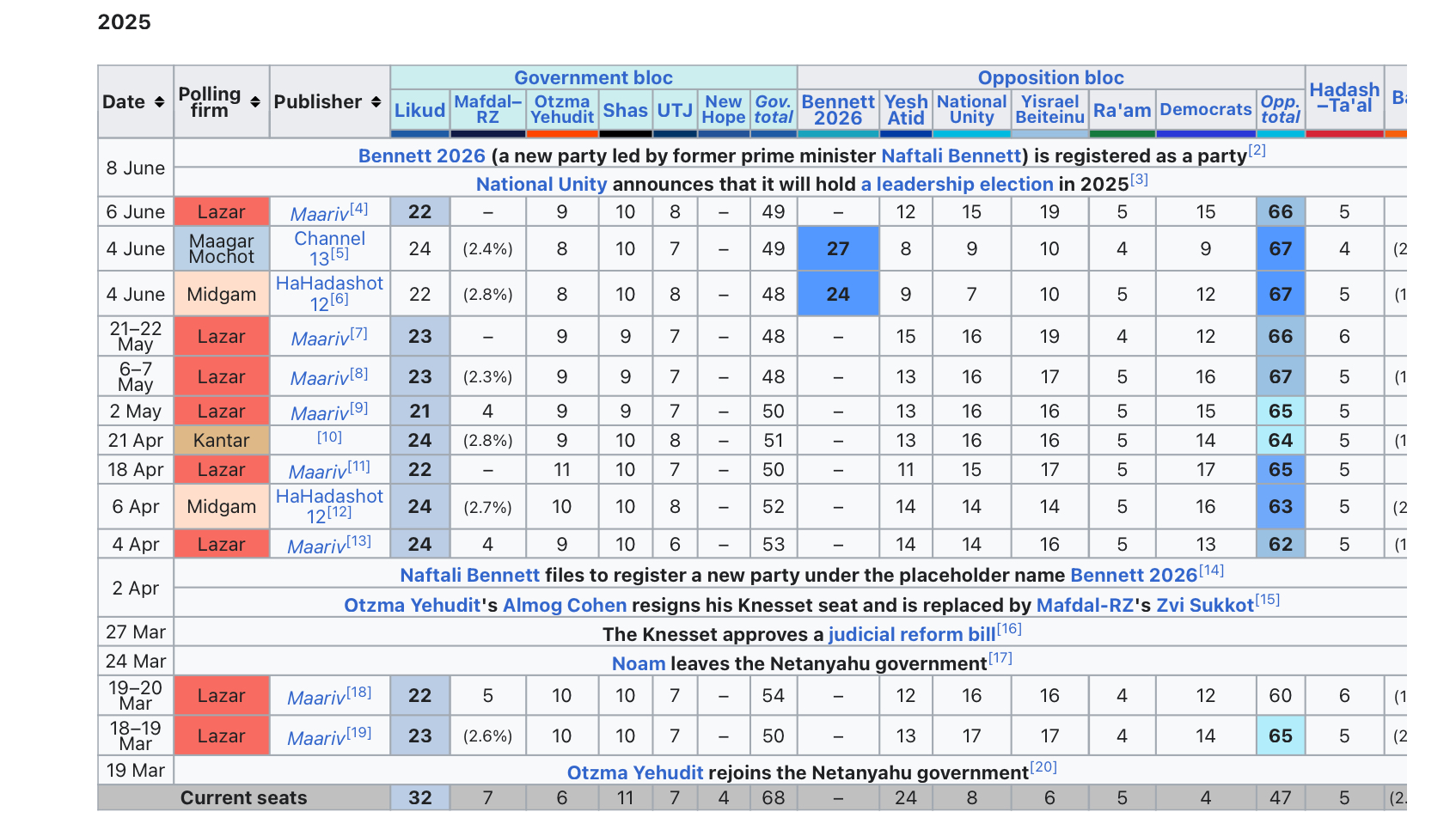Sort table by Publisher arrows

376,102
